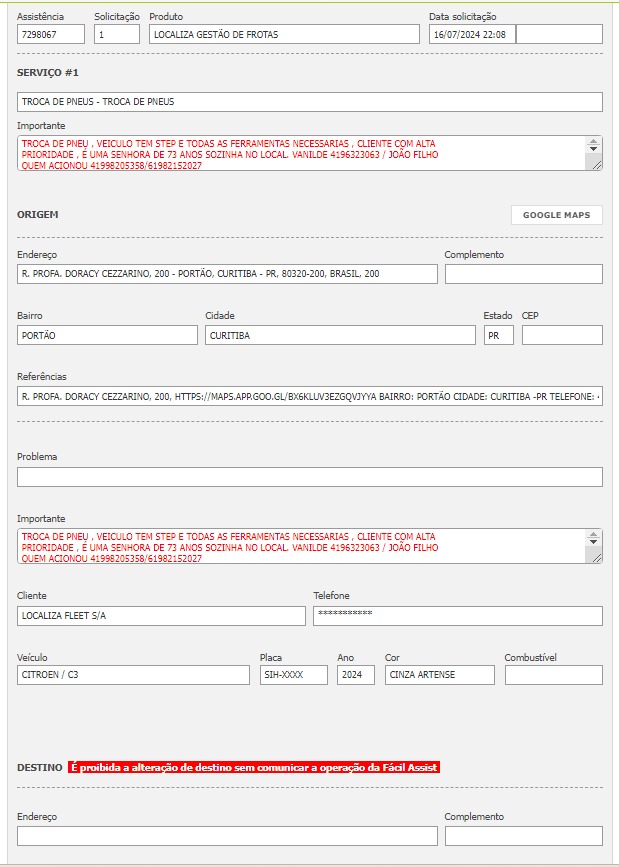Select the Produto field with Localiza Gestão de Frotas
This screenshot has height=867, width=619.
coord(284,34)
